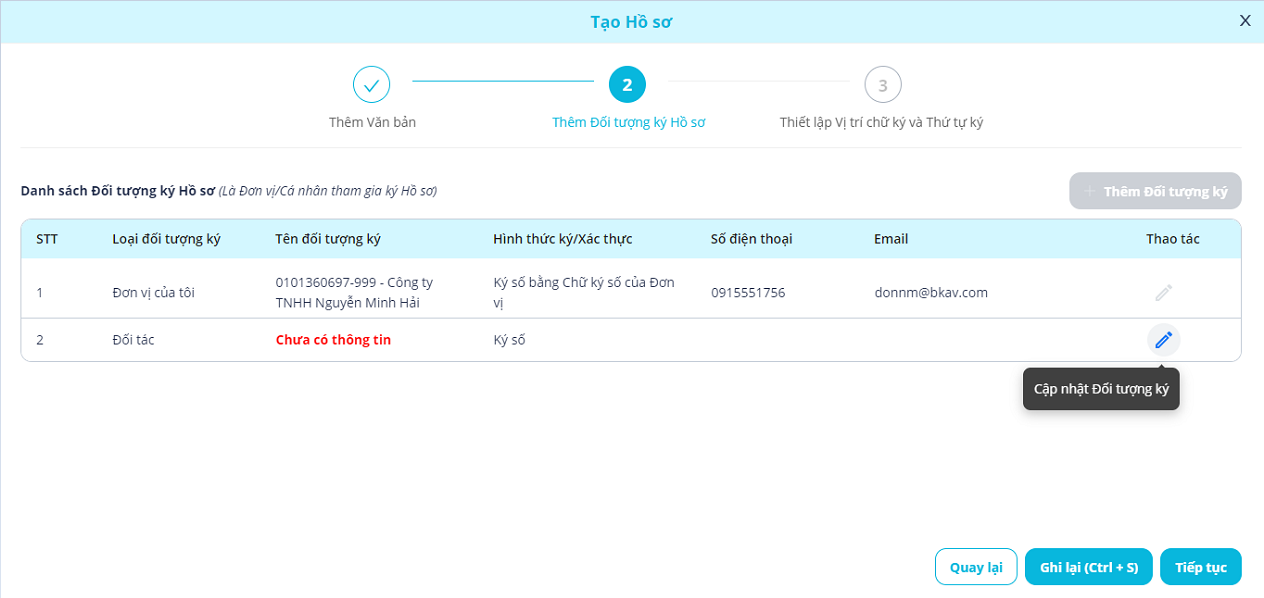Viewport: 1264px width, 598px height.
Task: Click the plus Thêm Đối tượng ký button
Action: point(1155,191)
